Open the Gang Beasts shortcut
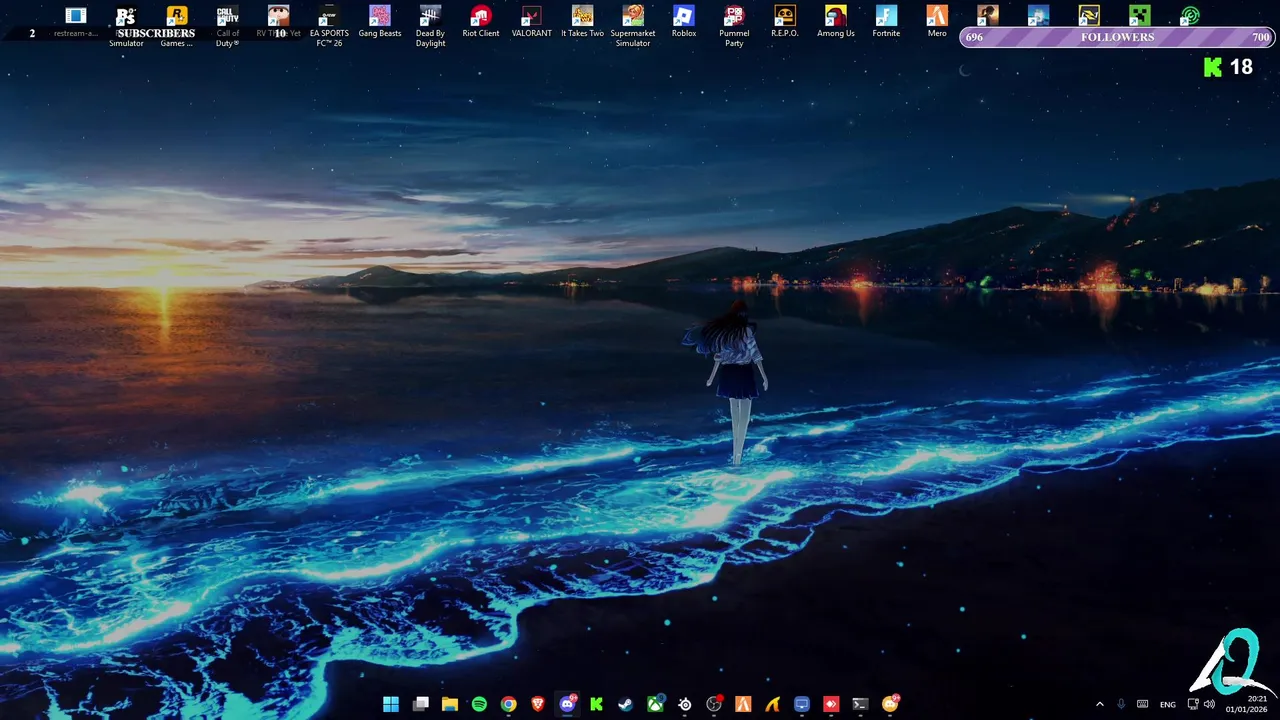Screen dimensions: 1280x720 (380, 22)
